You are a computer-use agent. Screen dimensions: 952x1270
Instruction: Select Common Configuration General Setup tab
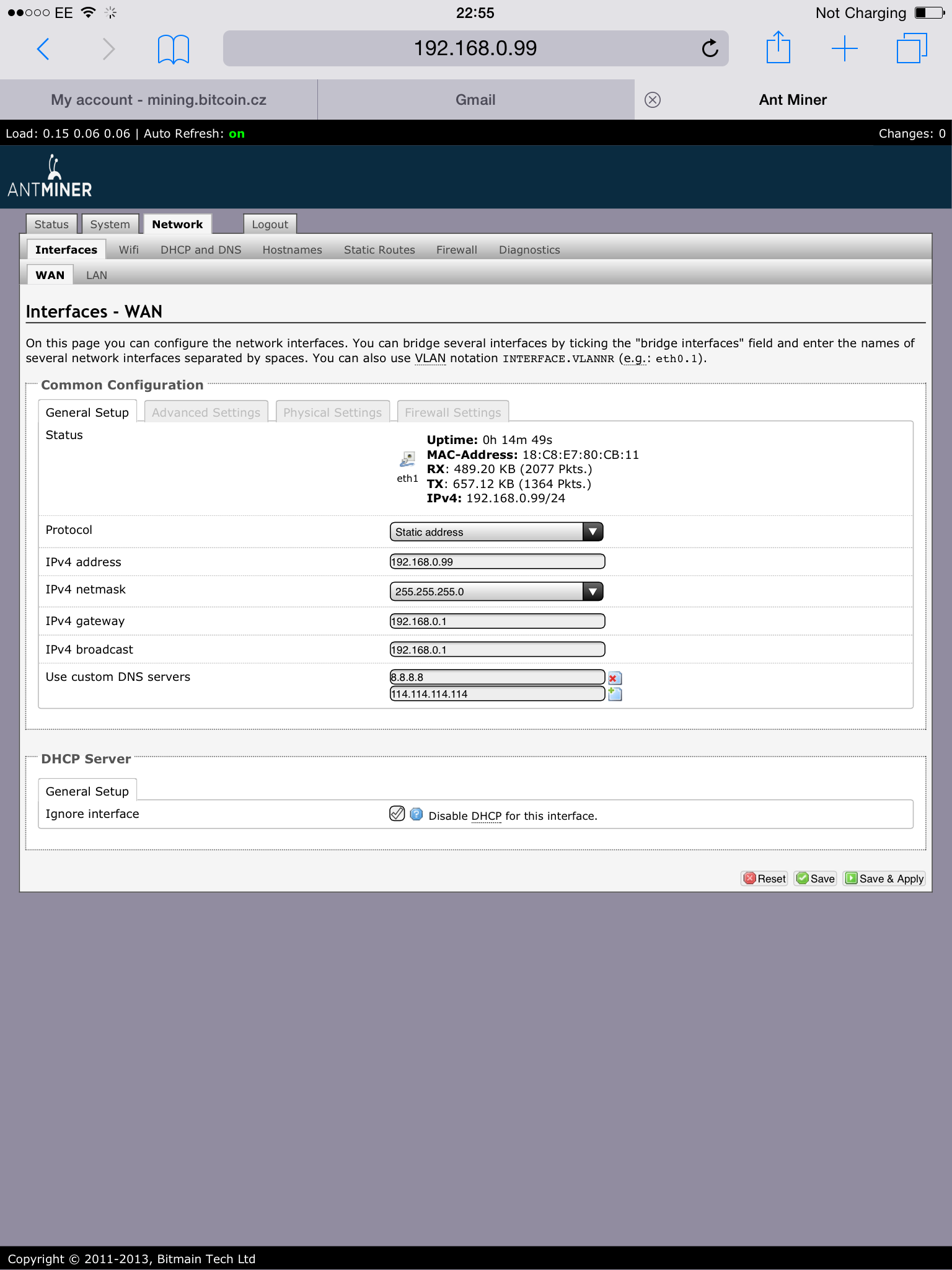click(x=87, y=412)
